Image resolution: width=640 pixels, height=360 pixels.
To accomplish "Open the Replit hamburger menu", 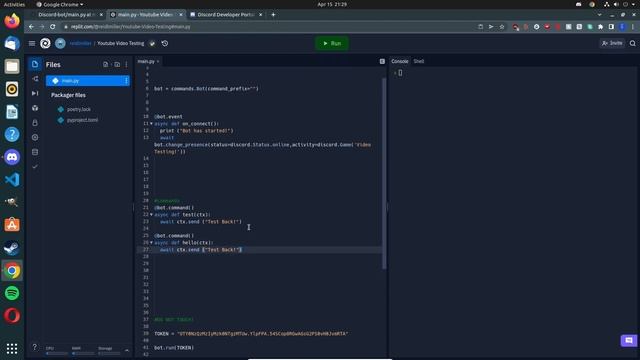I will (x=32, y=43).
